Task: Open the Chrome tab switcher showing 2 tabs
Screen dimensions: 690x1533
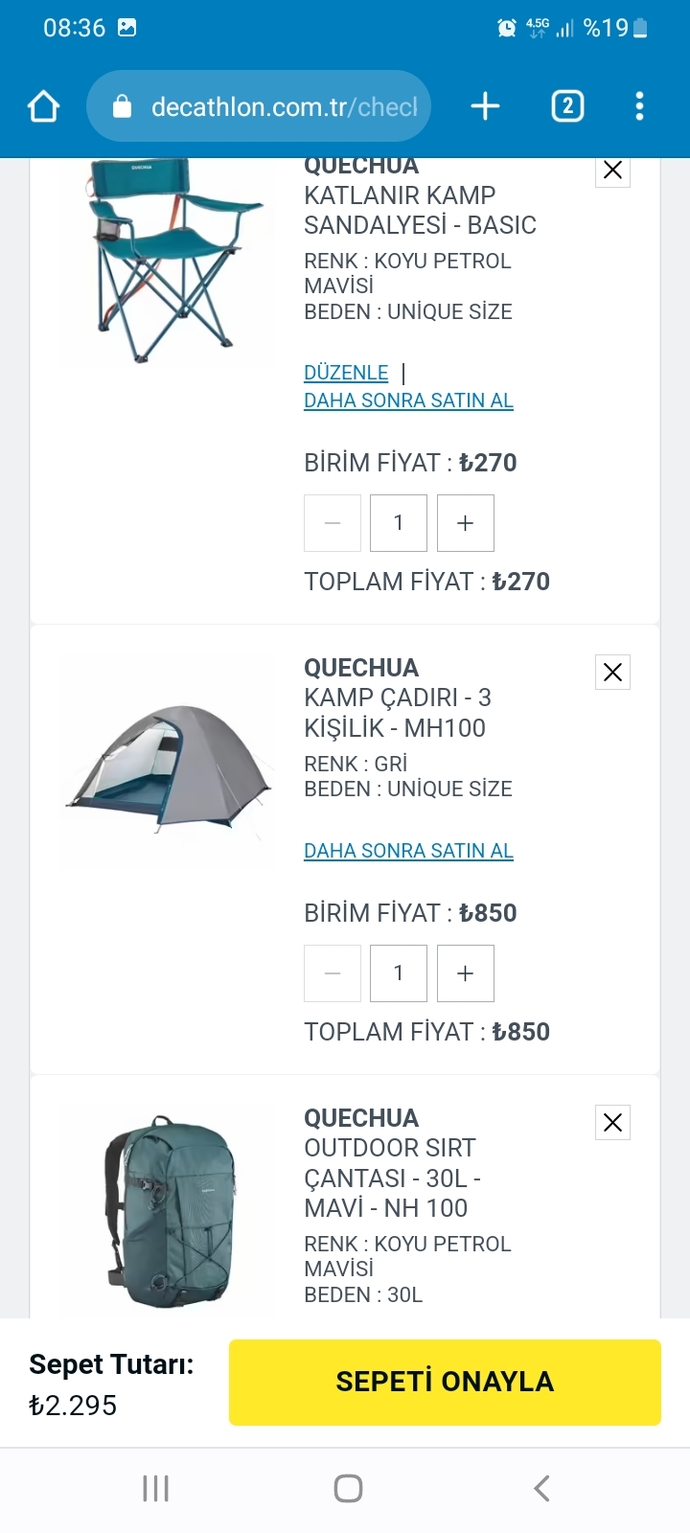Action: tap(567, 106)
